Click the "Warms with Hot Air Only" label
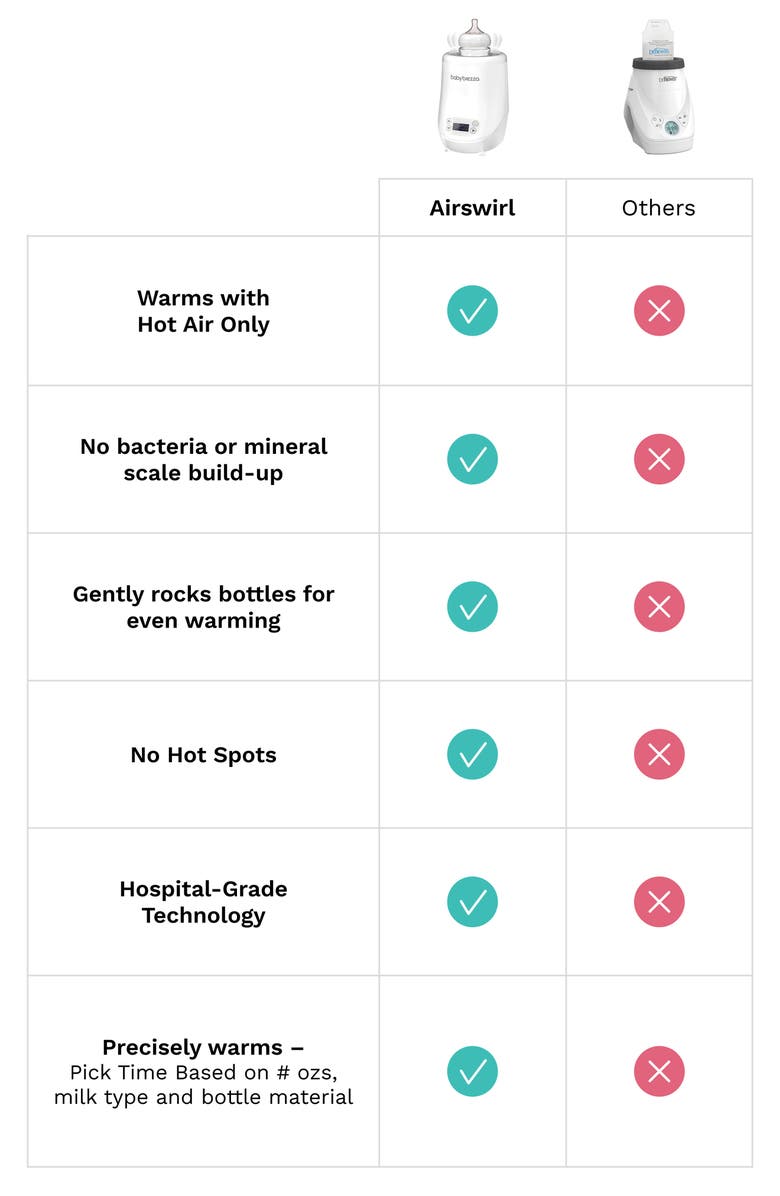Viewport: 780px width, 1196px height. 203,311
